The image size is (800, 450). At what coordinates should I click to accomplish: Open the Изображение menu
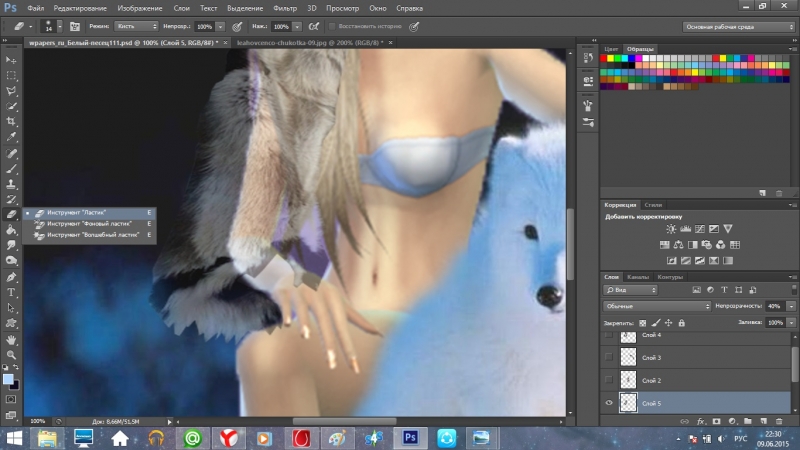(139, 8)
